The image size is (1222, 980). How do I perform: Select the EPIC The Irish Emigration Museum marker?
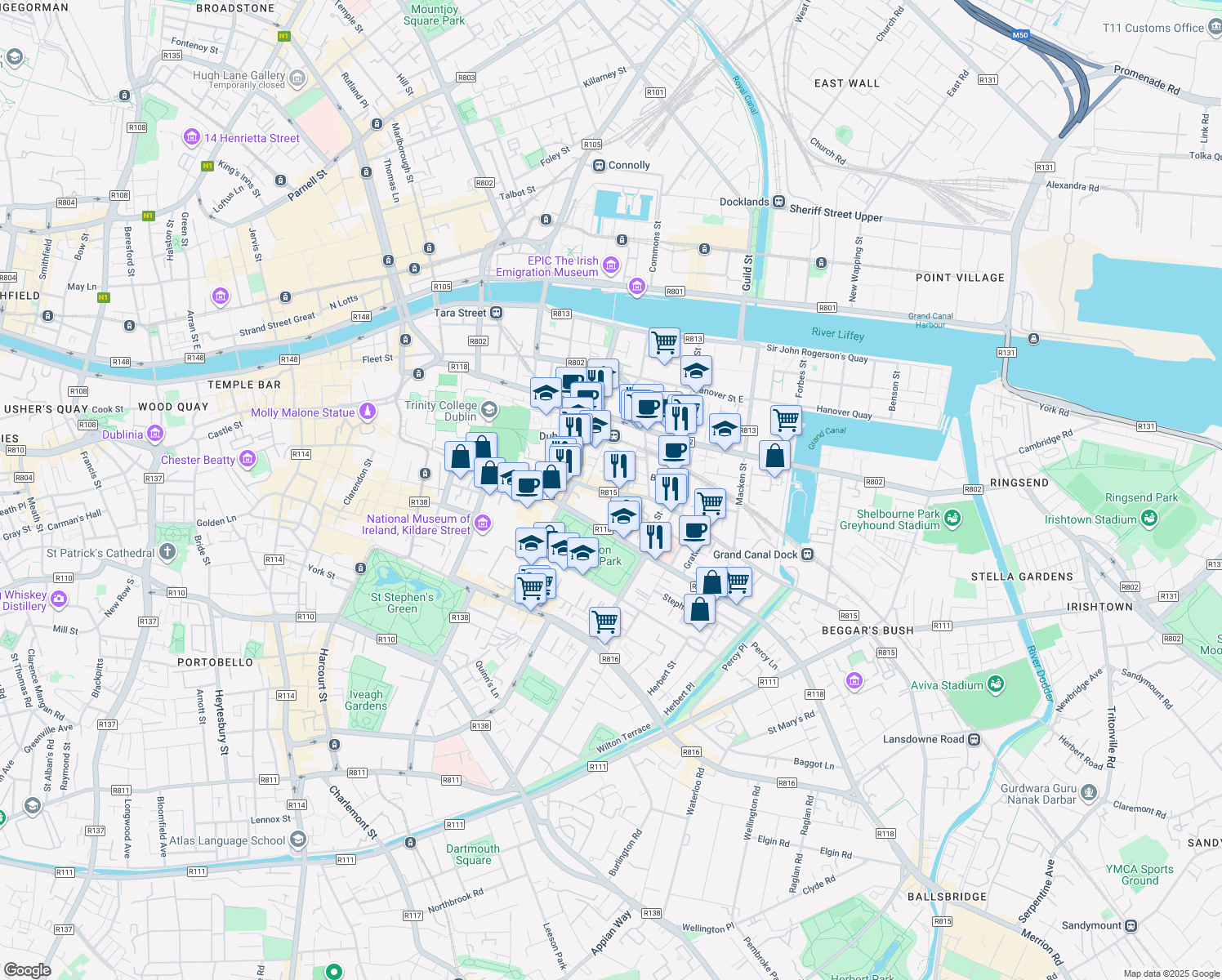coord(610,265)
